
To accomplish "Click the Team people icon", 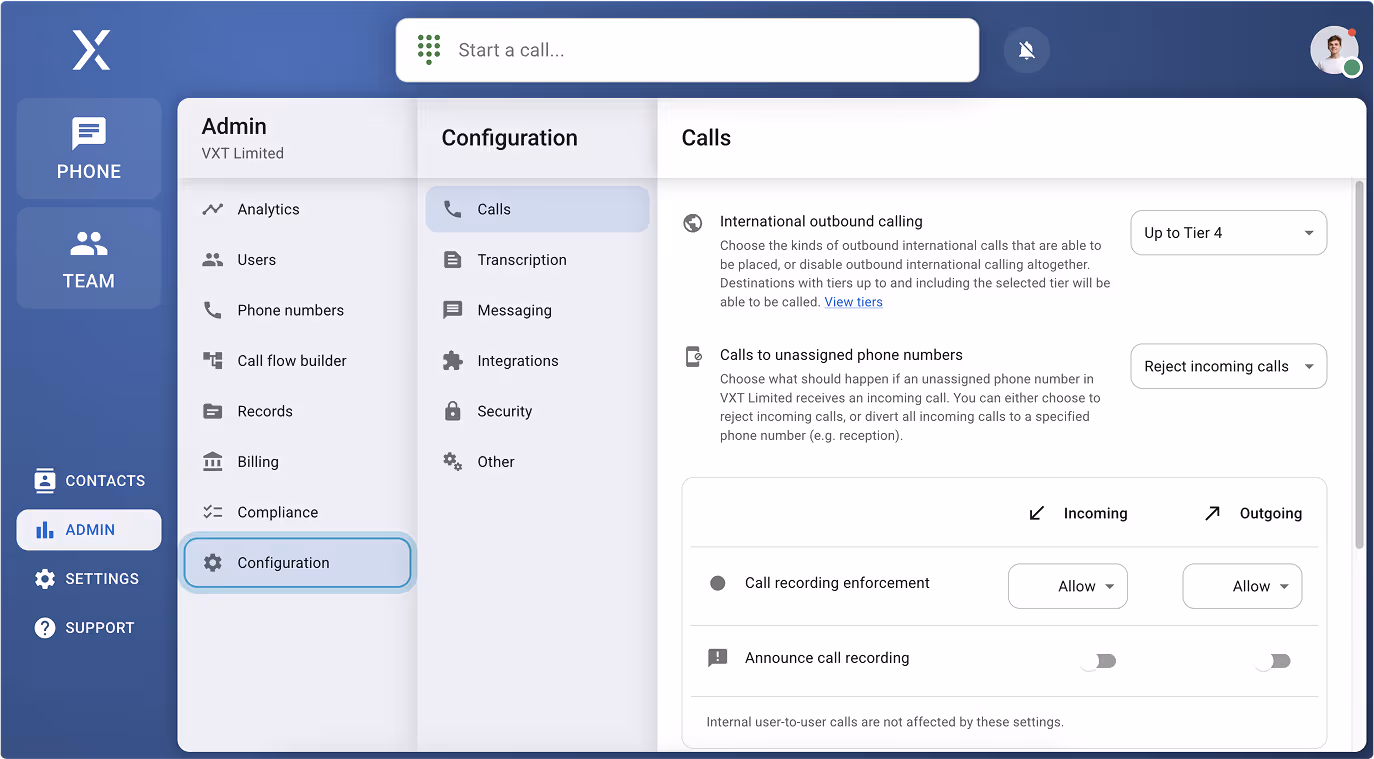I will [89, 243].
